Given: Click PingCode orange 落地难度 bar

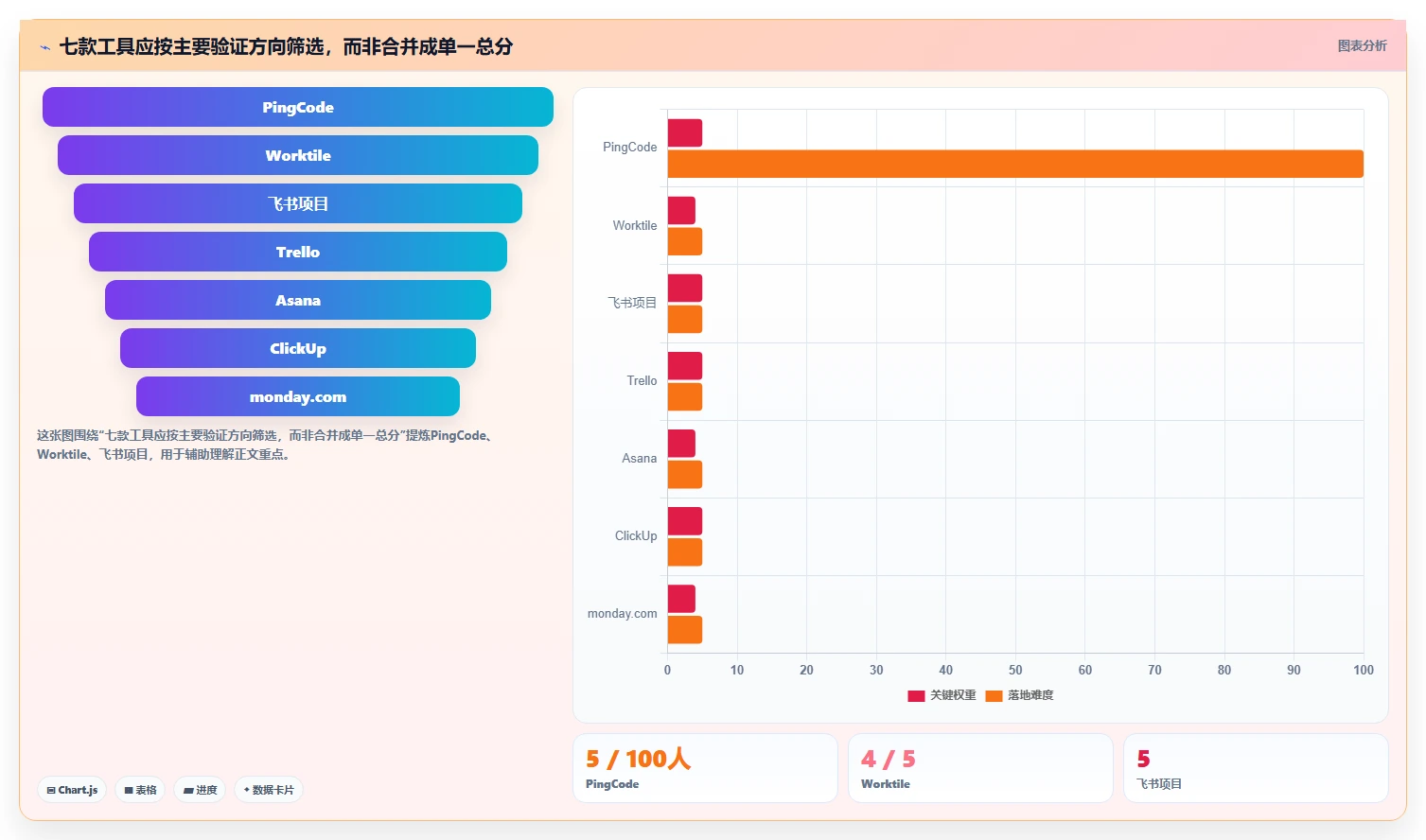Looking at the screenshot, I should pyautogui.click(x=1015, y=164).
